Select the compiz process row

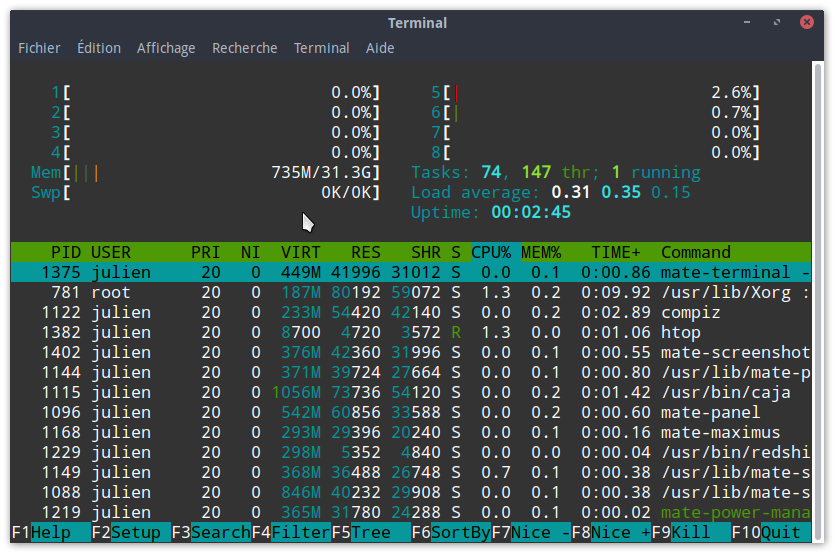tap(411, 312)
